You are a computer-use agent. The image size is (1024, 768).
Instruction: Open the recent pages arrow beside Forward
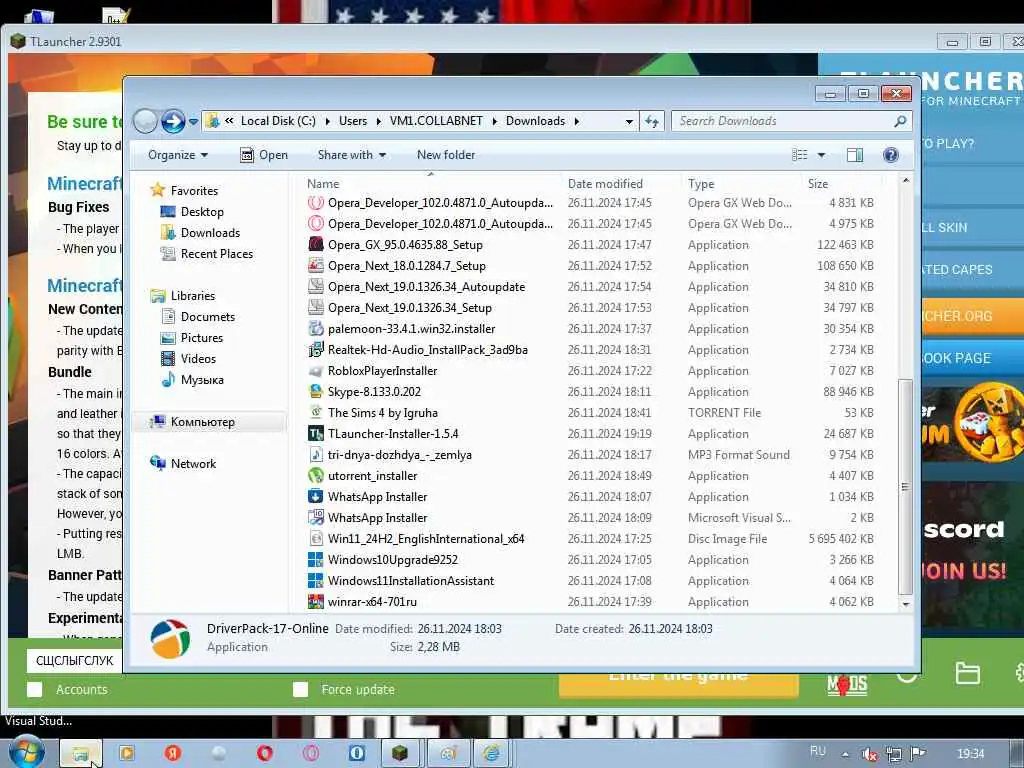[193, 121]
